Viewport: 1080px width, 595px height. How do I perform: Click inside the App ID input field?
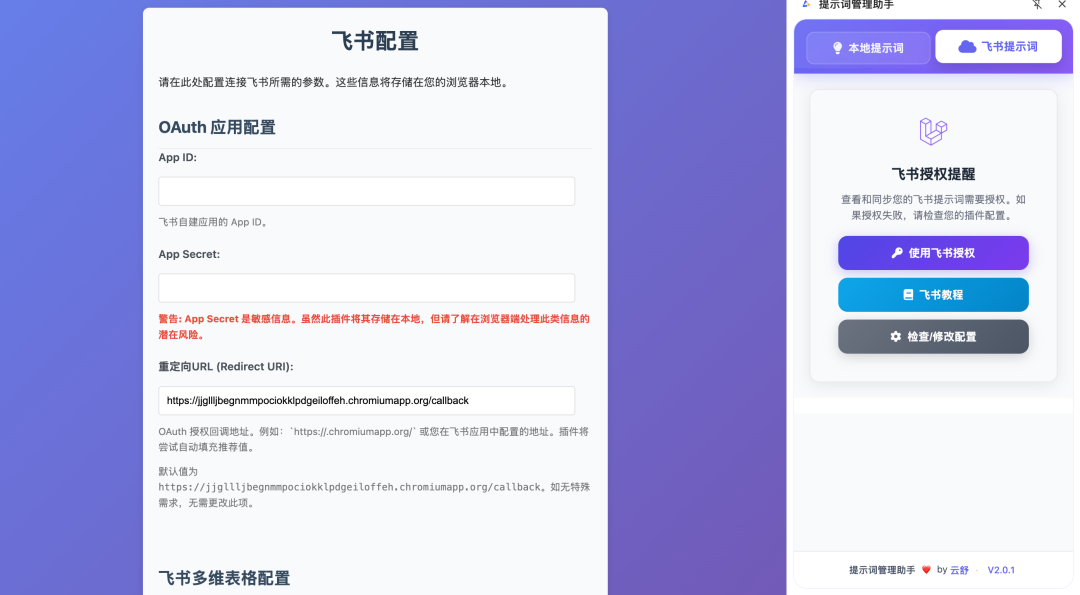(366, 191)
